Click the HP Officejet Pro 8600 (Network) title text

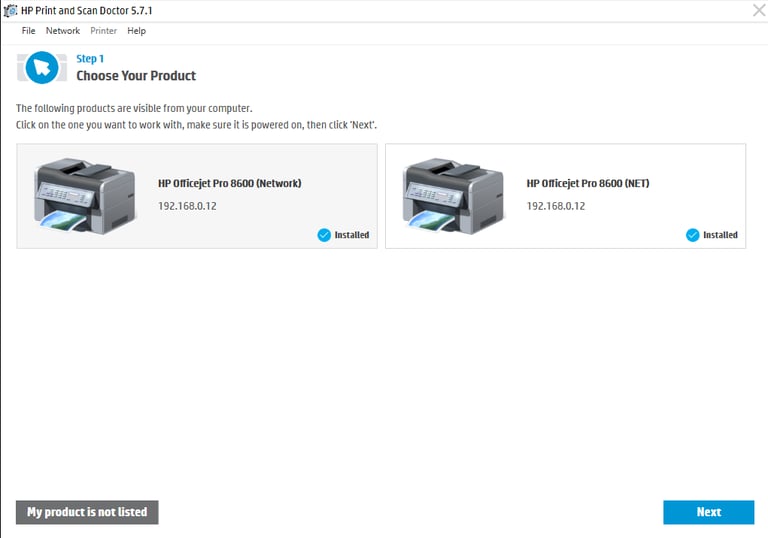point(230,183)
